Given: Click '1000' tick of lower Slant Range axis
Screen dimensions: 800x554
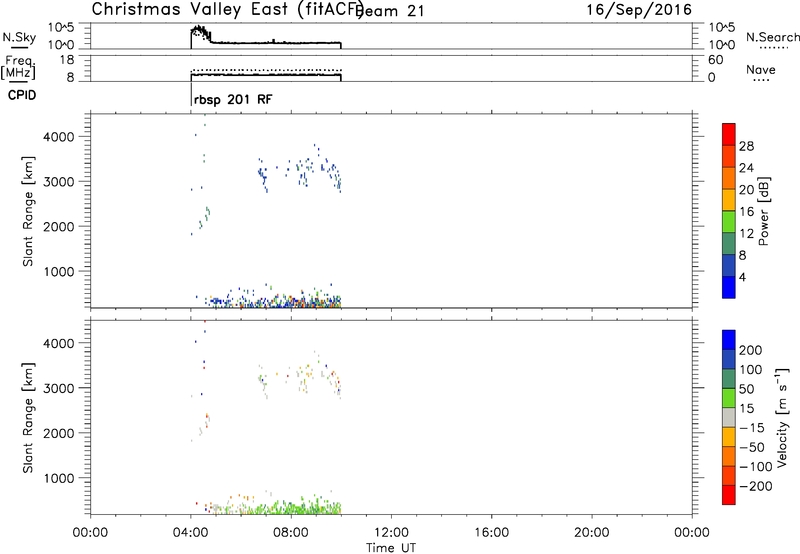Looking at the screenshot, I should pyautogui.click(x=59, y=478).
